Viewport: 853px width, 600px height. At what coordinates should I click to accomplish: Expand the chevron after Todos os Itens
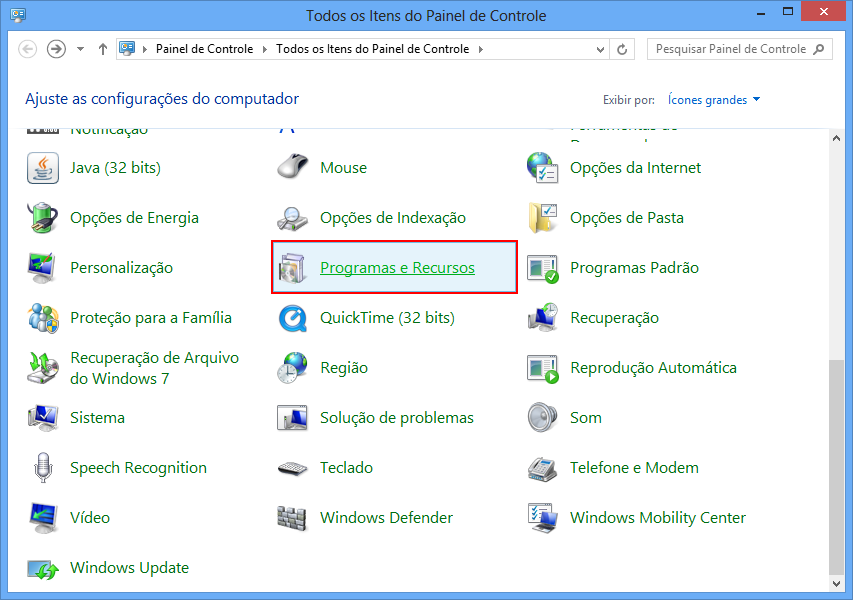[x=480, y=50]
